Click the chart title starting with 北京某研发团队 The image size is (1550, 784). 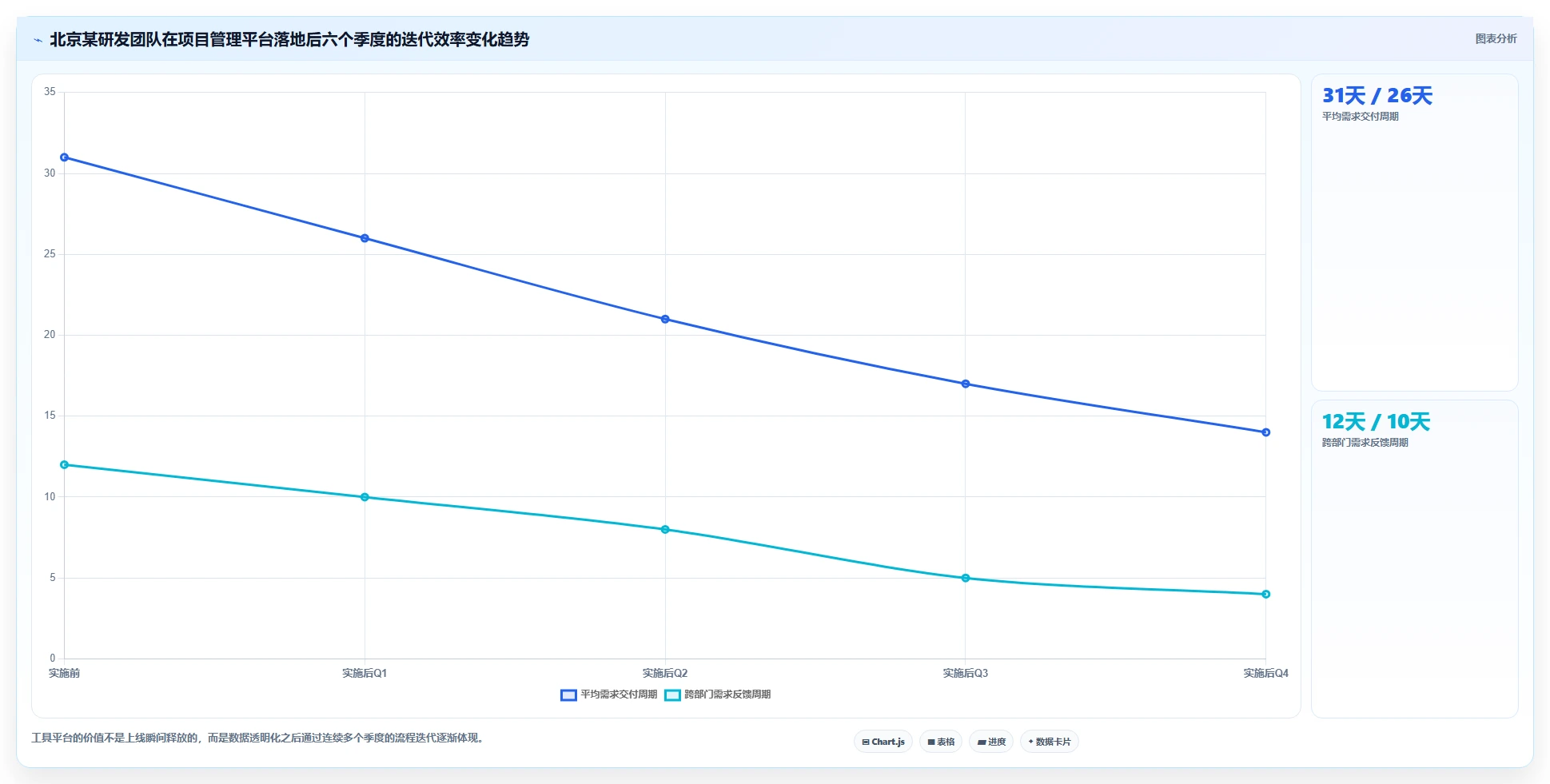pyautogui.click(x=289, y=39)
